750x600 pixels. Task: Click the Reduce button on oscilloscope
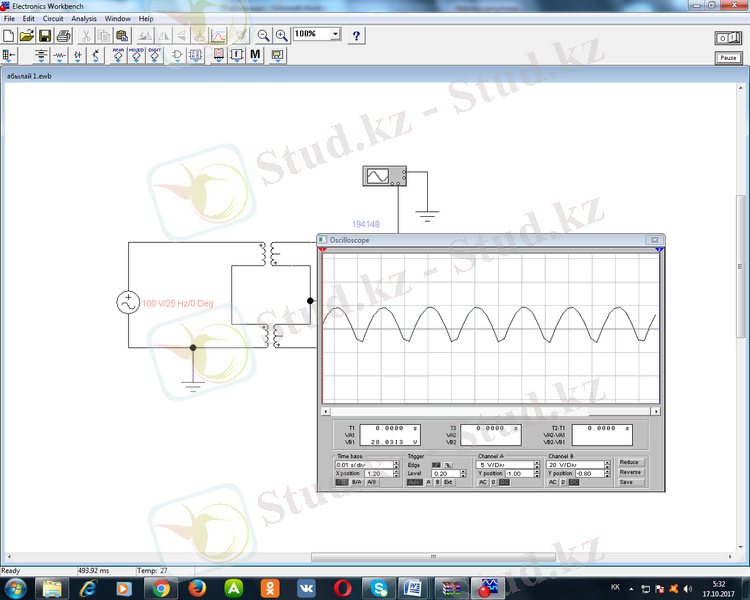point(629,463)
